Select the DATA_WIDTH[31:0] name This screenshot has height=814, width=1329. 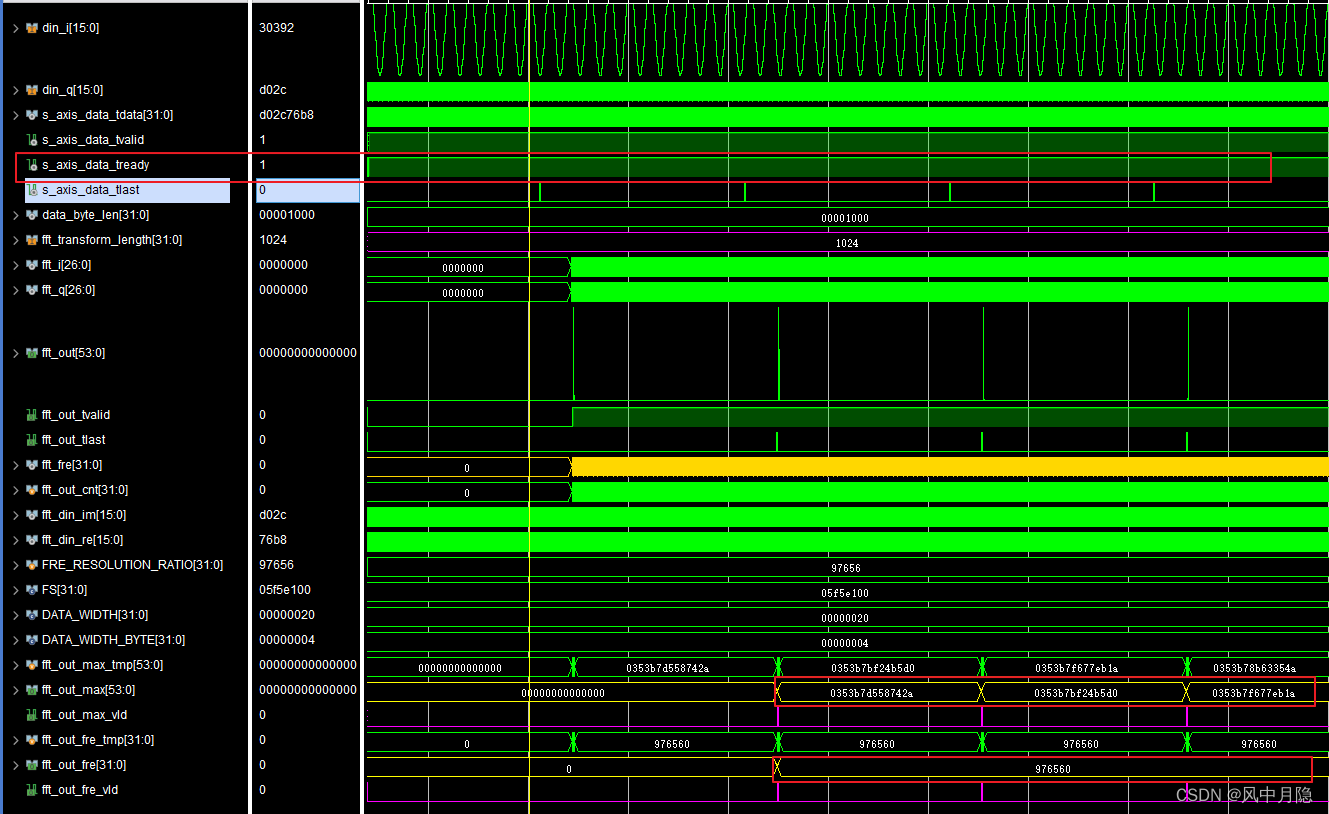[95, 615]
